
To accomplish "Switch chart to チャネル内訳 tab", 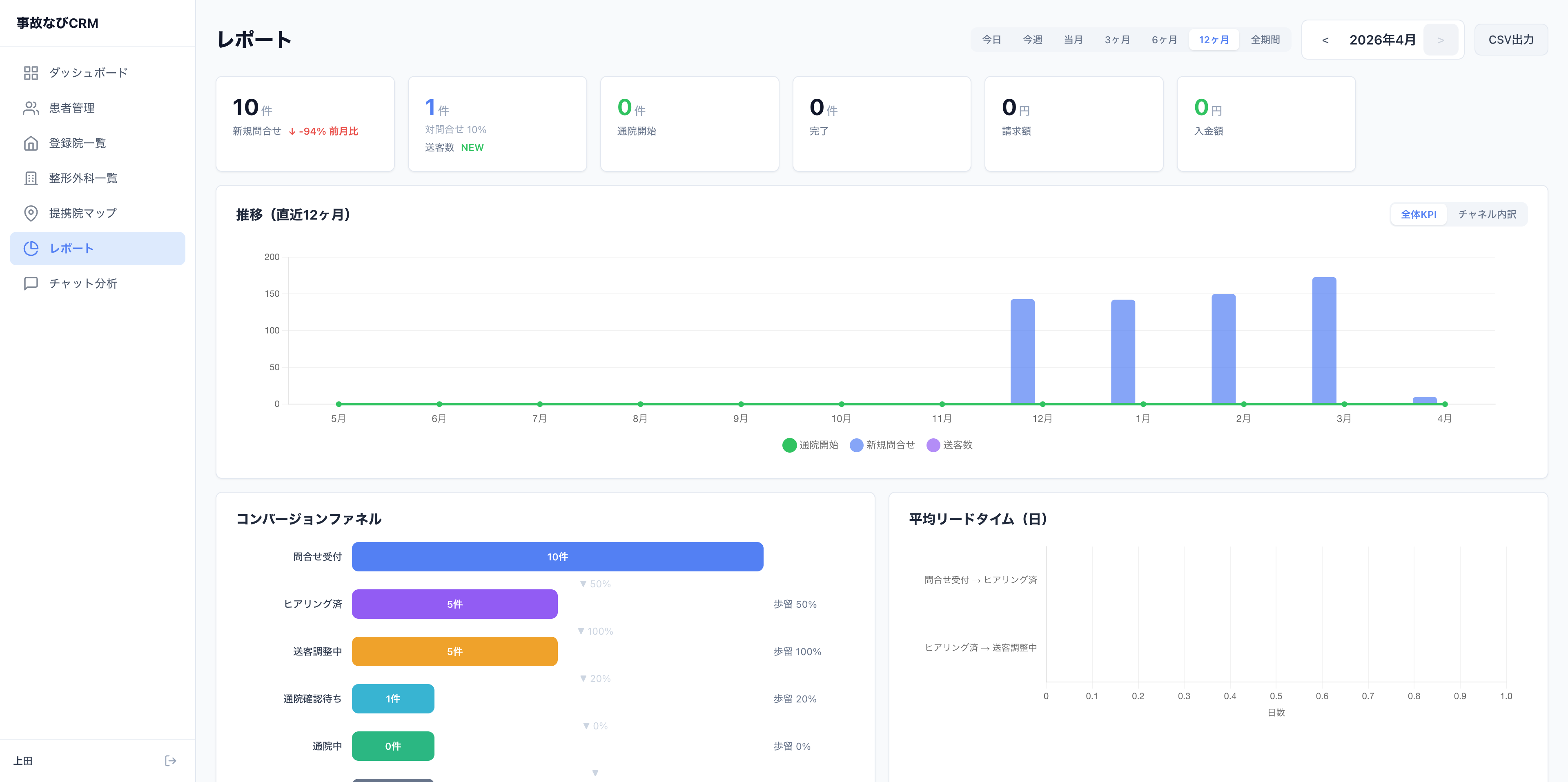I will tap(1486, 214).
